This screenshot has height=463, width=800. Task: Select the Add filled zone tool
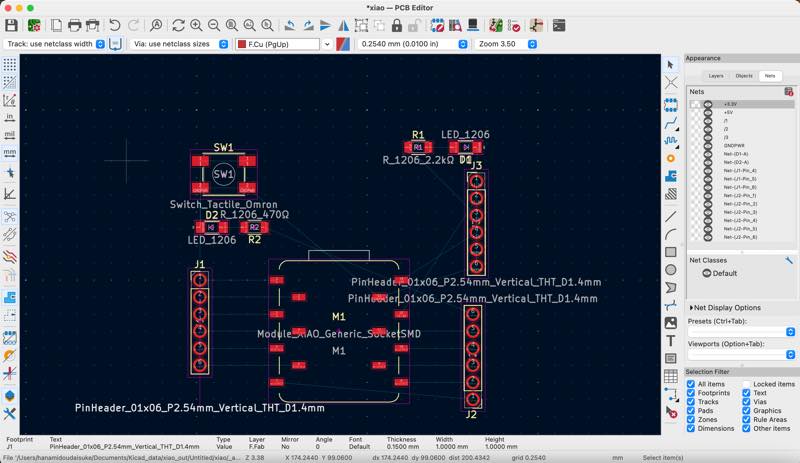[x=670, y=177]
